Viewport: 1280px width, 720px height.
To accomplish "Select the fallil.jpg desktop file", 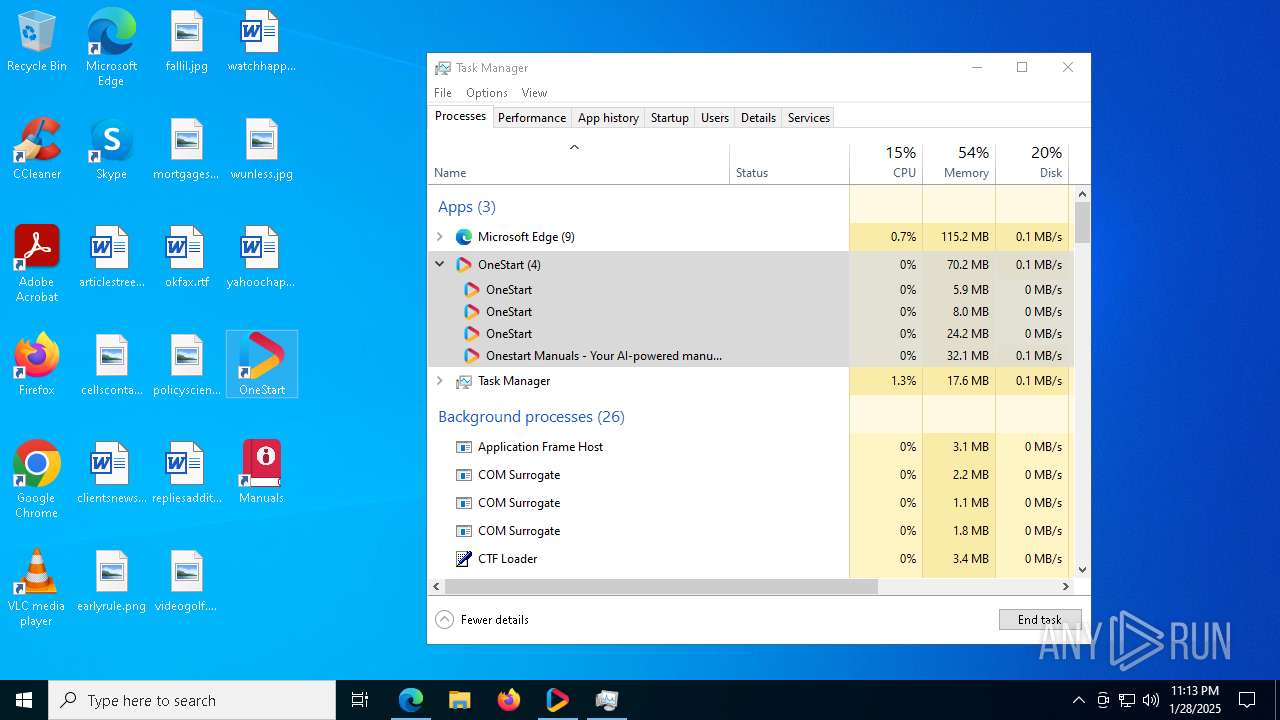I will click(x=186, y=42).
